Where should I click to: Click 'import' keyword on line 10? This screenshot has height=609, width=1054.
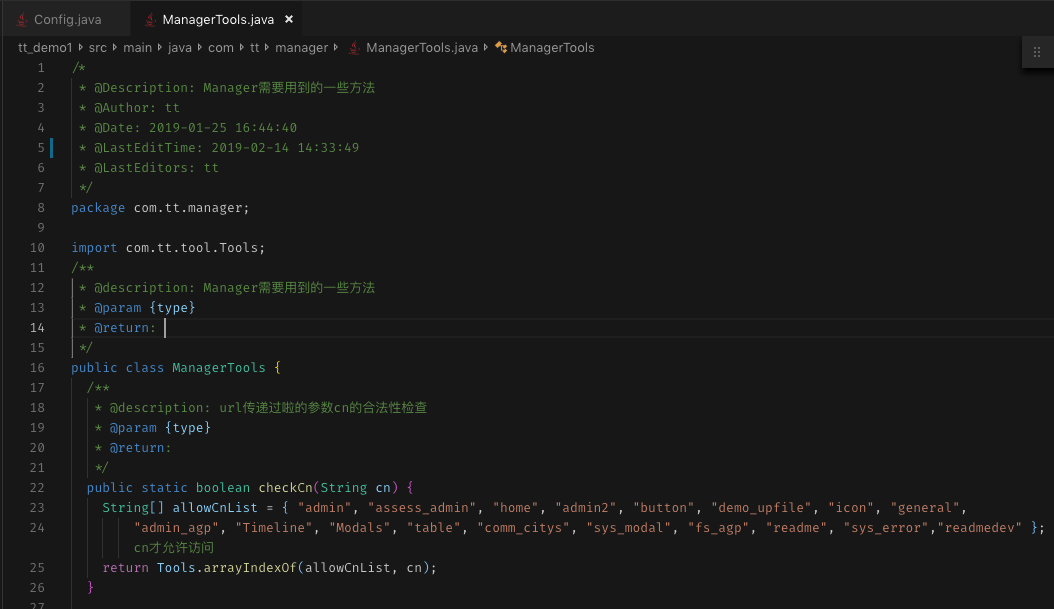coord(94,247)
